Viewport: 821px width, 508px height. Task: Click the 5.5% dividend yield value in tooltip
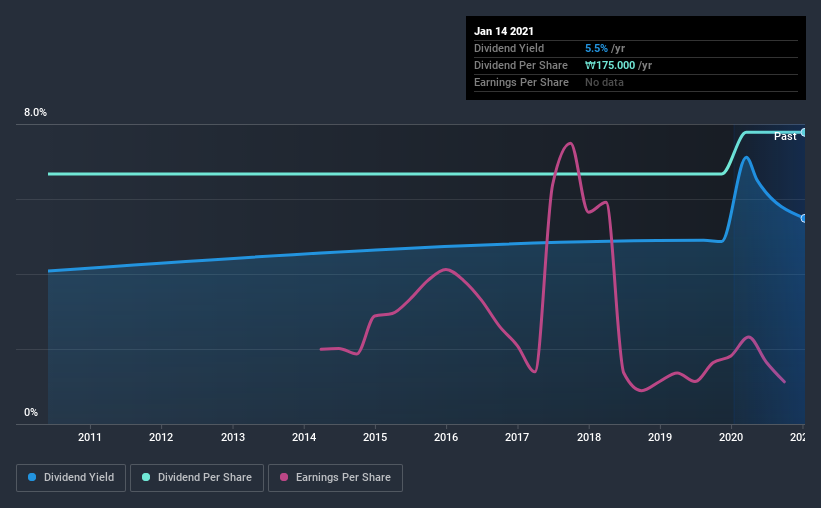click(596, 49)
